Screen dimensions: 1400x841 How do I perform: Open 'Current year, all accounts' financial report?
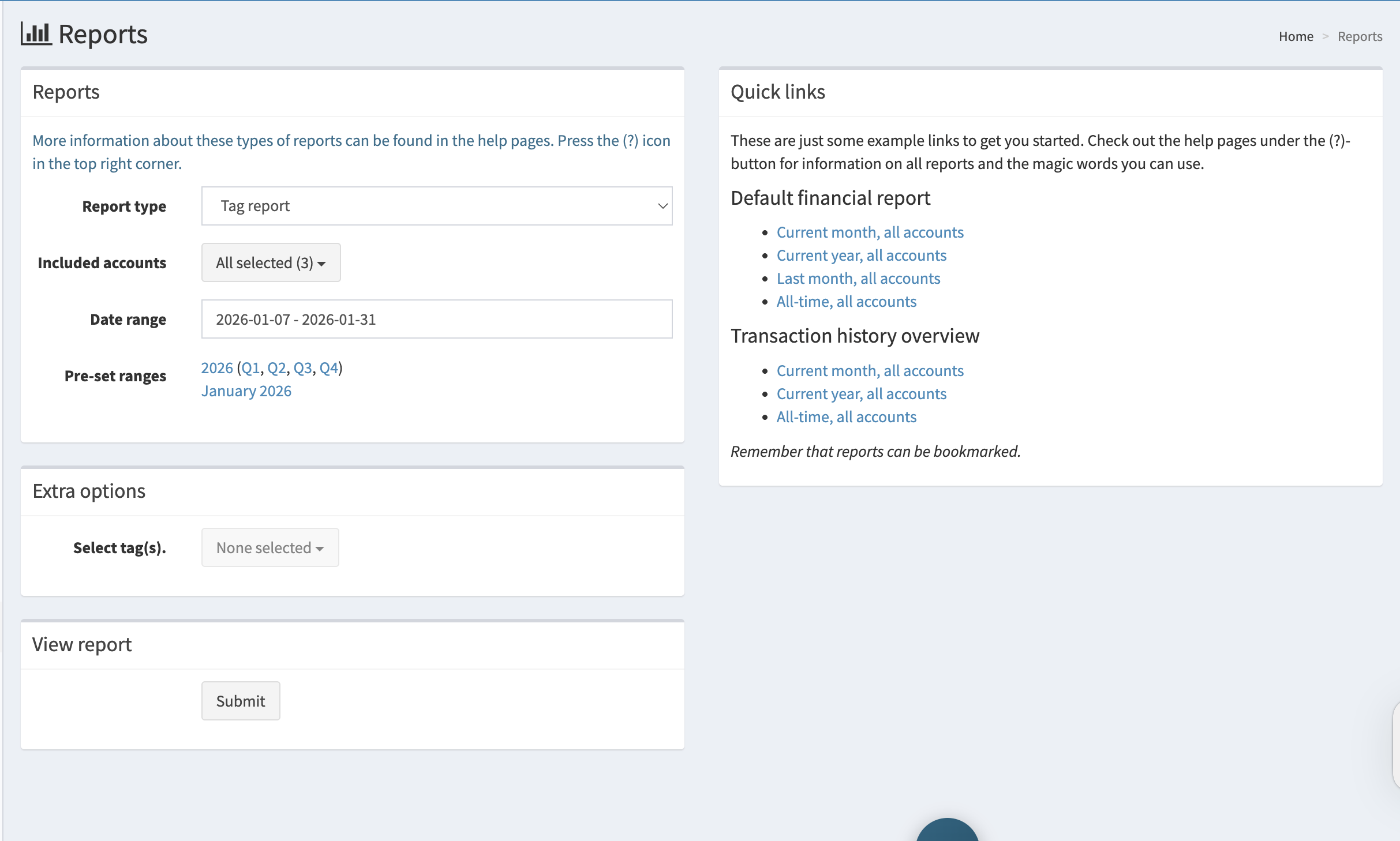862,255
